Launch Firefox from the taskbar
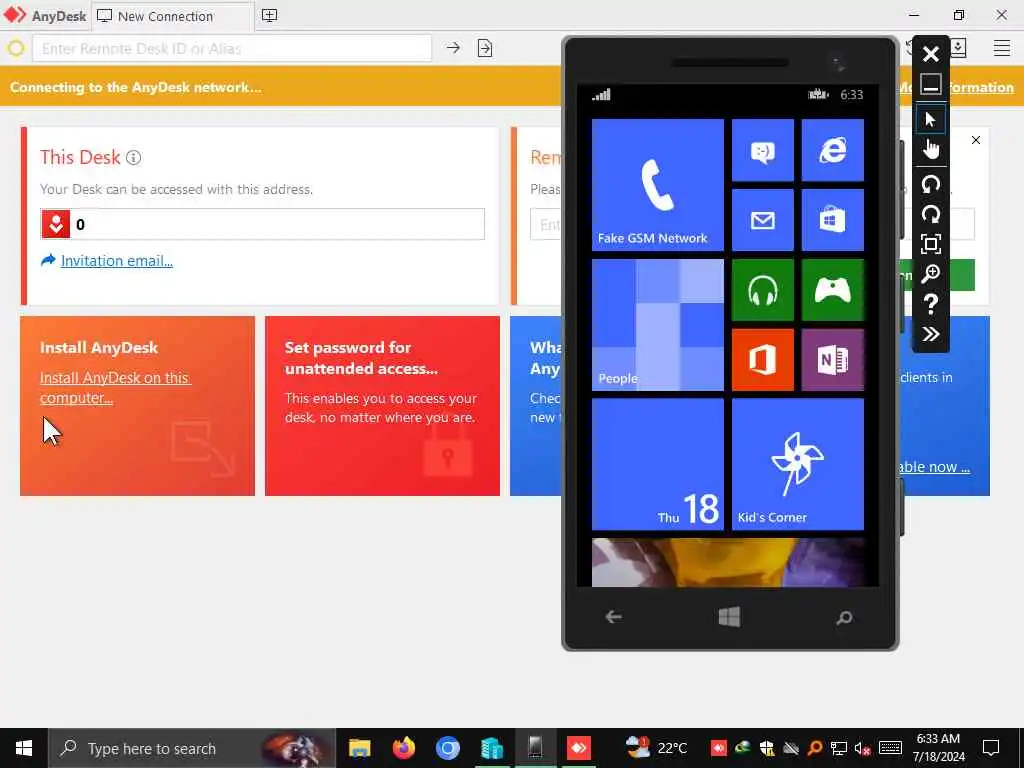Viewport: 1024px width, 768px height. point(404,748)
